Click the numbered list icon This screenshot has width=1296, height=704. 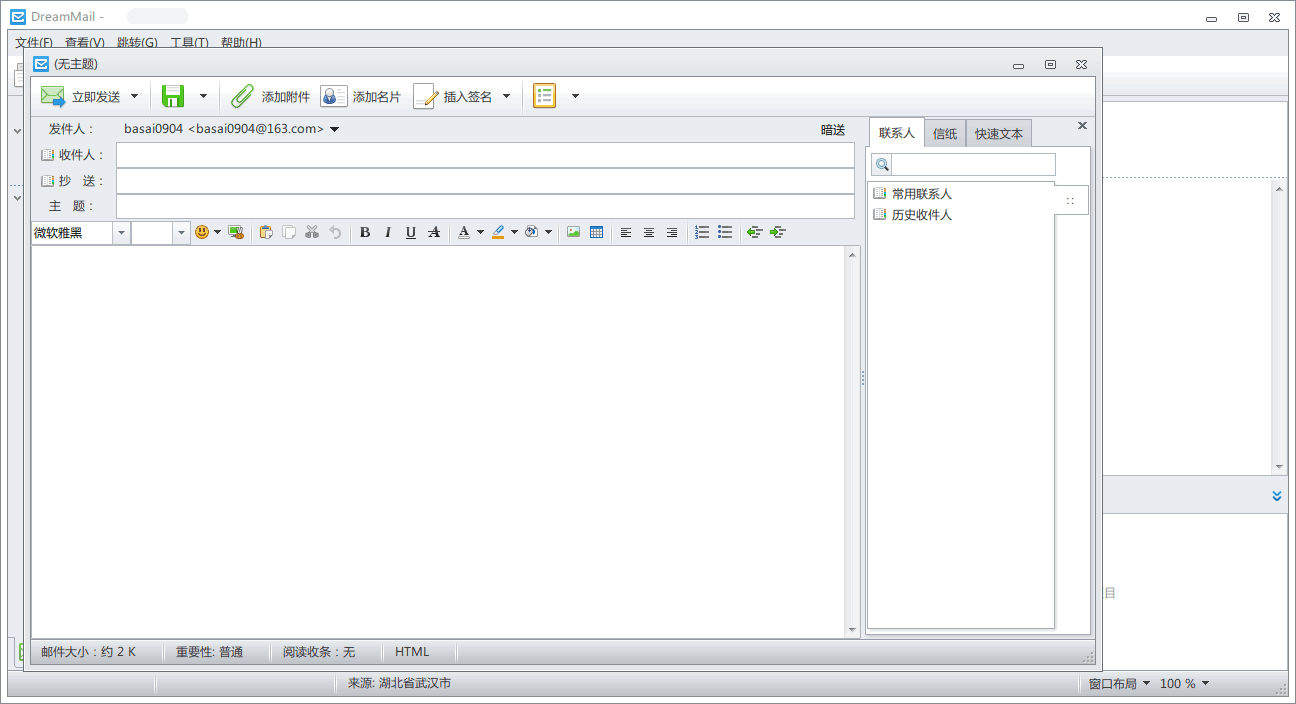702,232
